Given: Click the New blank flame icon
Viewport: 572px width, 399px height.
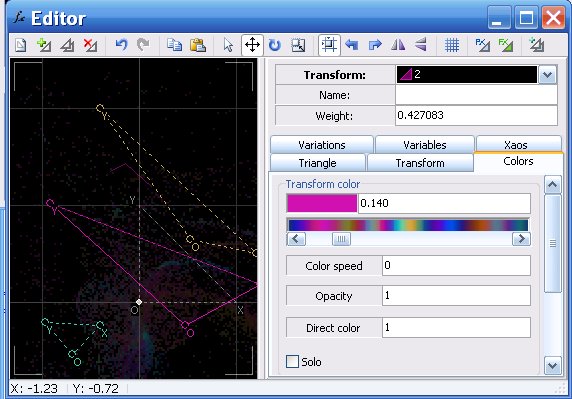Looking at the screenshot, I should click(21, 45).
